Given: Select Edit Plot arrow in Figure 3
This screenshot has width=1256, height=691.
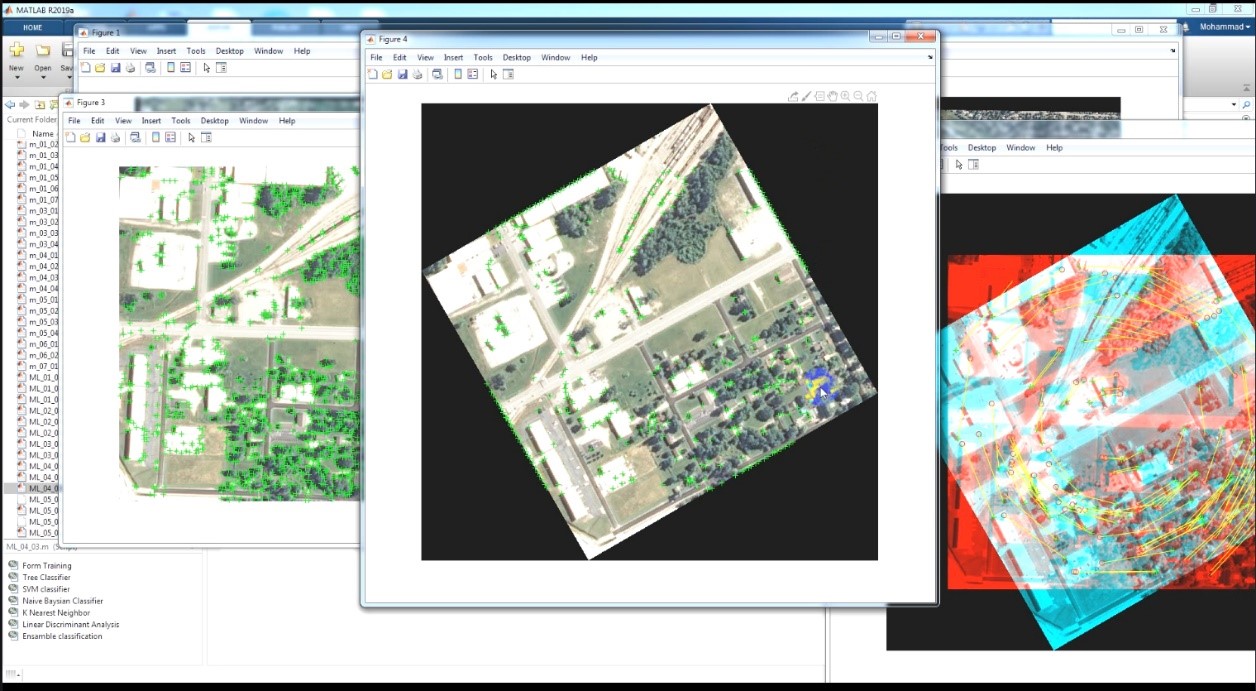Looking at the screenshot, I should [x=192, y=138].
